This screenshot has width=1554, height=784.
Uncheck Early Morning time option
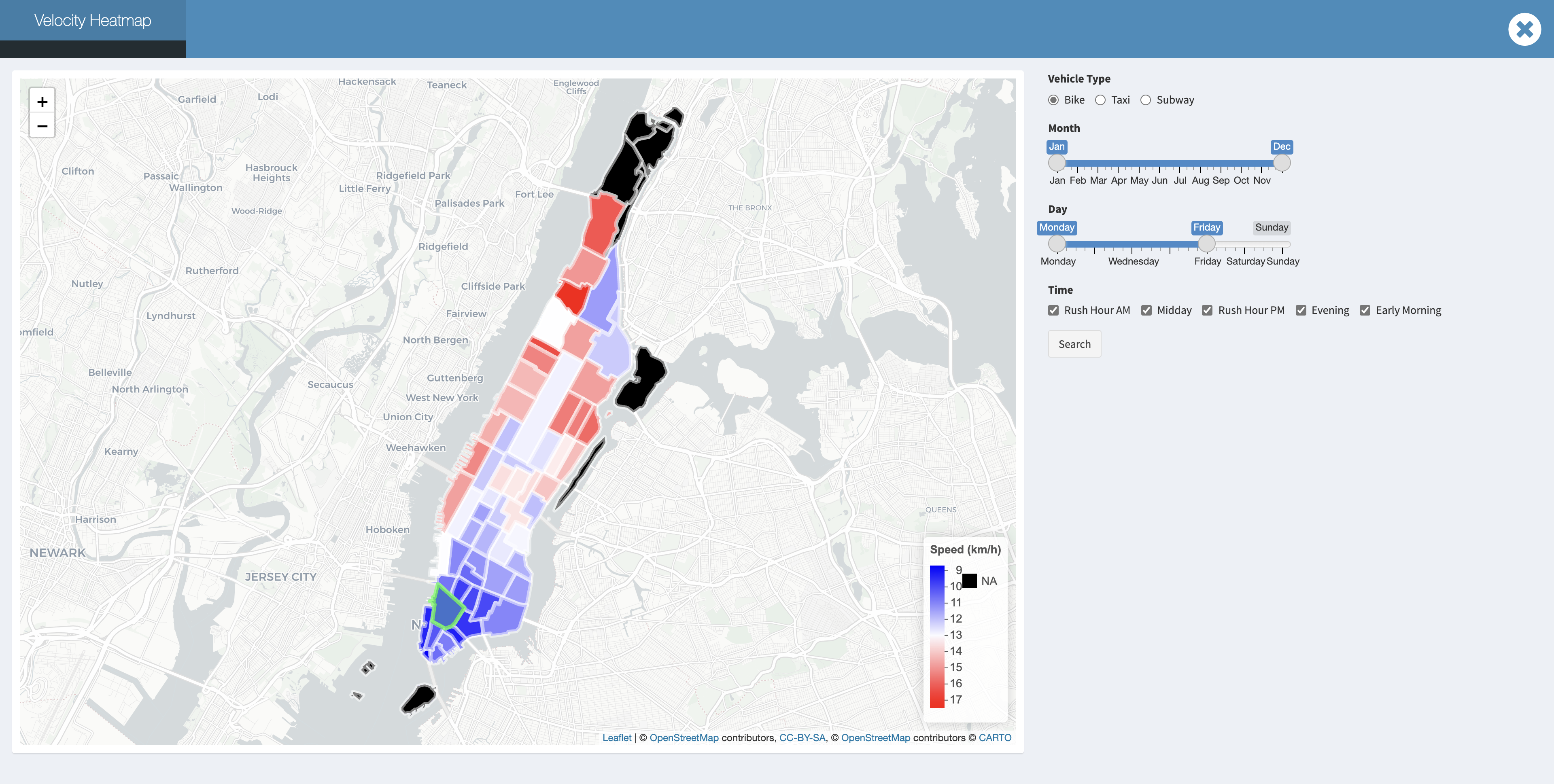click(x=1365, y=310)
